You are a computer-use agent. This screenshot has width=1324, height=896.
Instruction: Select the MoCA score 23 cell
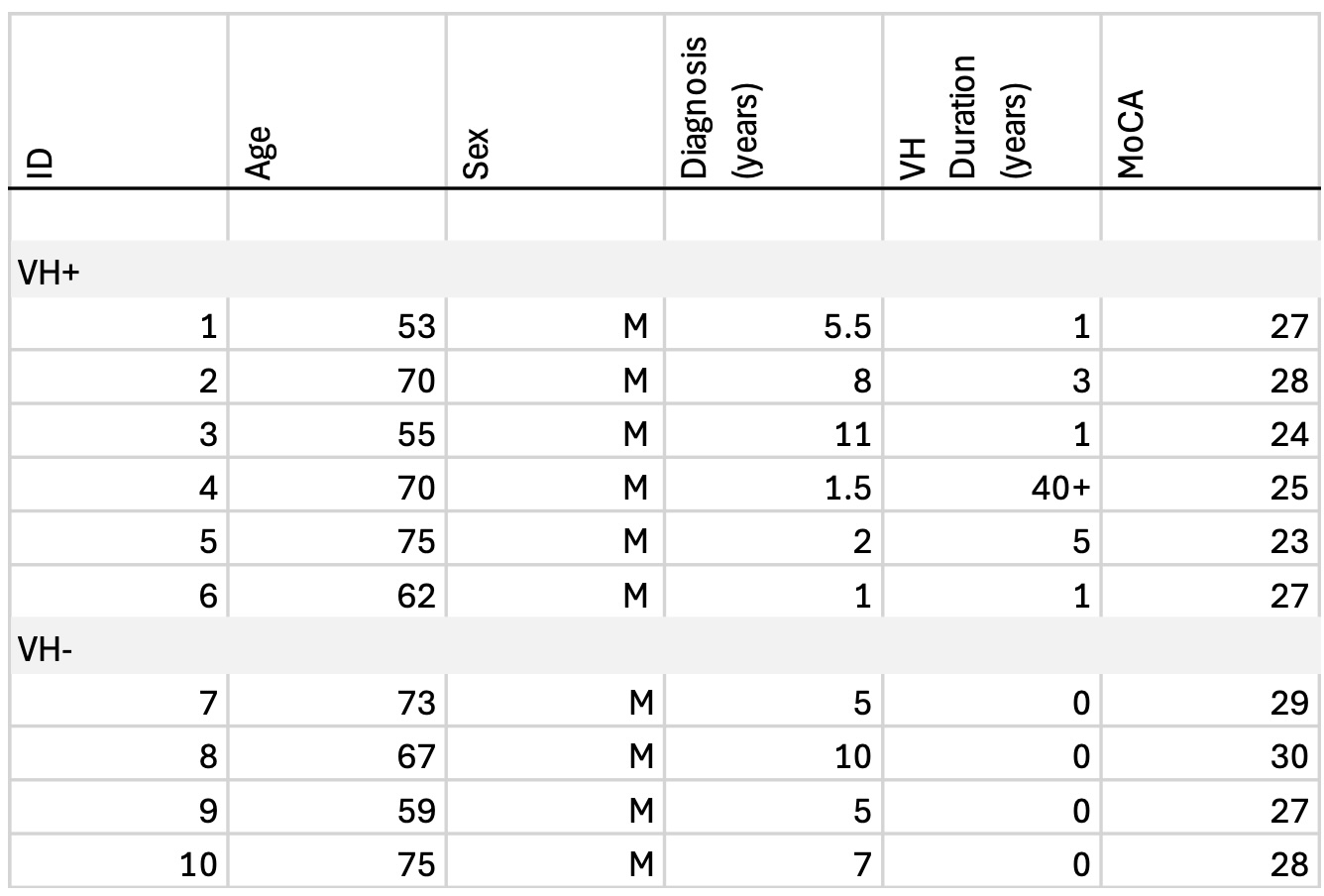(1288, 542)
